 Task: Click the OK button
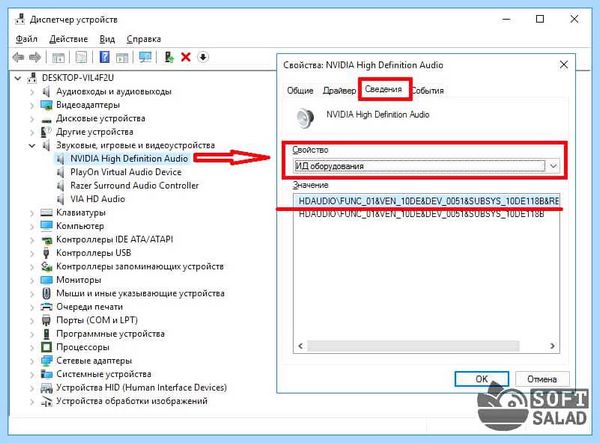tap(482, 379)
